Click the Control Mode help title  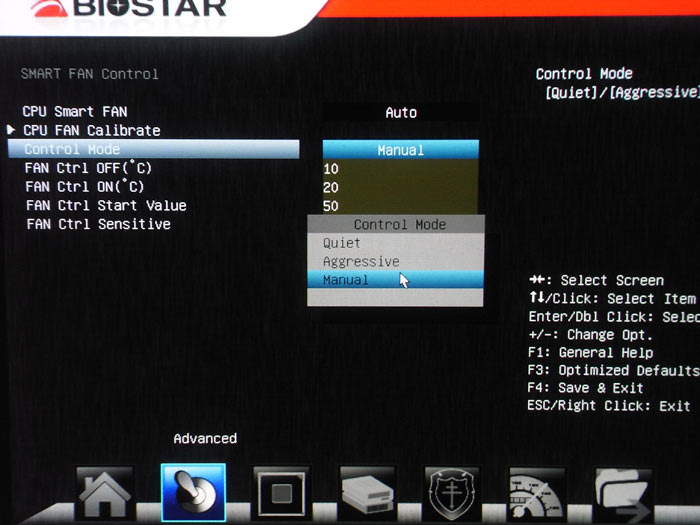[x=584, y=74]
